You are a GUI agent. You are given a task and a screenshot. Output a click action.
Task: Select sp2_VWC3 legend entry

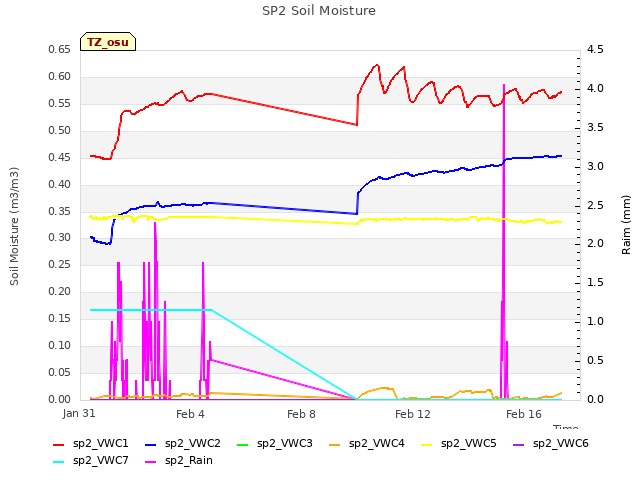coord(275,444)
